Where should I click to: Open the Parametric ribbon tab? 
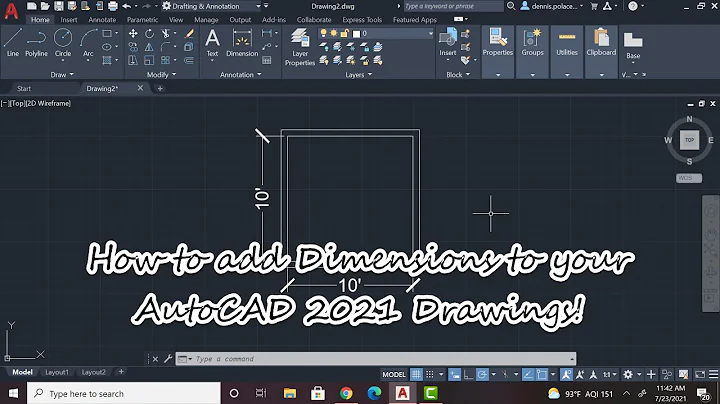[142, 20]
